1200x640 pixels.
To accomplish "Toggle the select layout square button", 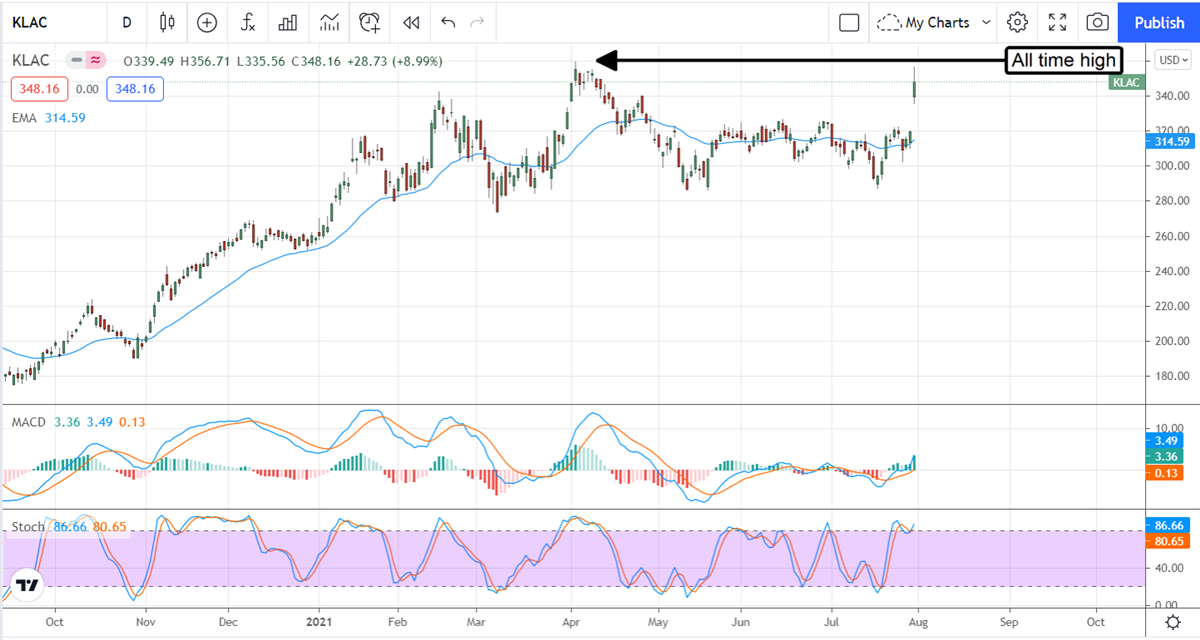I will pos(849,22).
